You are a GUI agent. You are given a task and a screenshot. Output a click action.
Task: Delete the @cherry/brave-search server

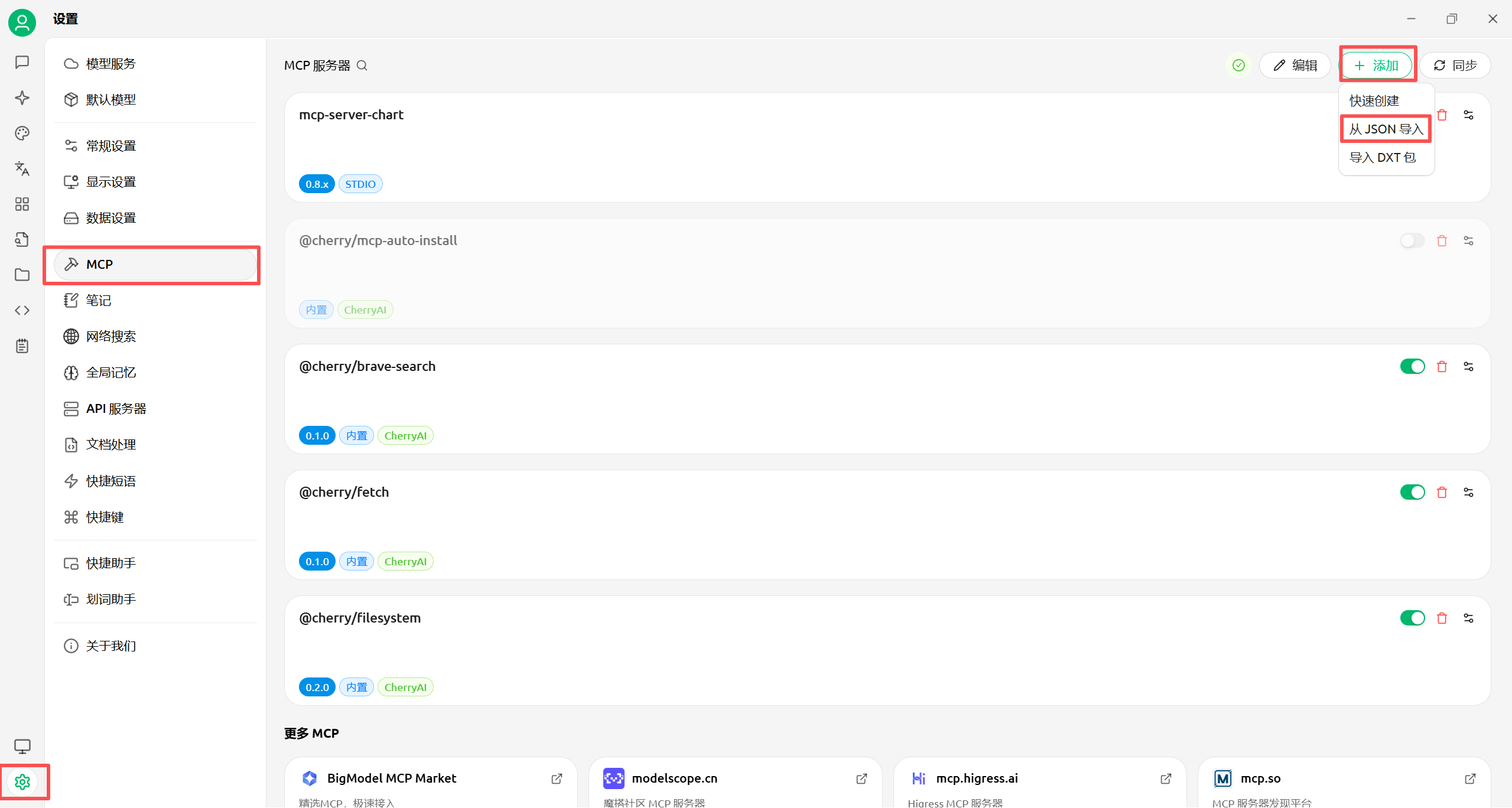(1442, 367)
